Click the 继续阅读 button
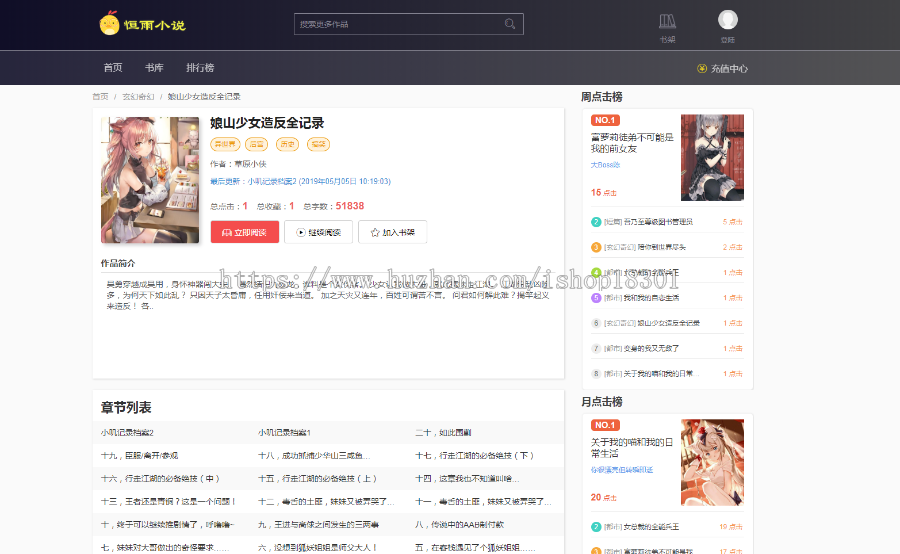Image resolution: width=900 pixels, height=554 pixels. [x=319, y=232]
